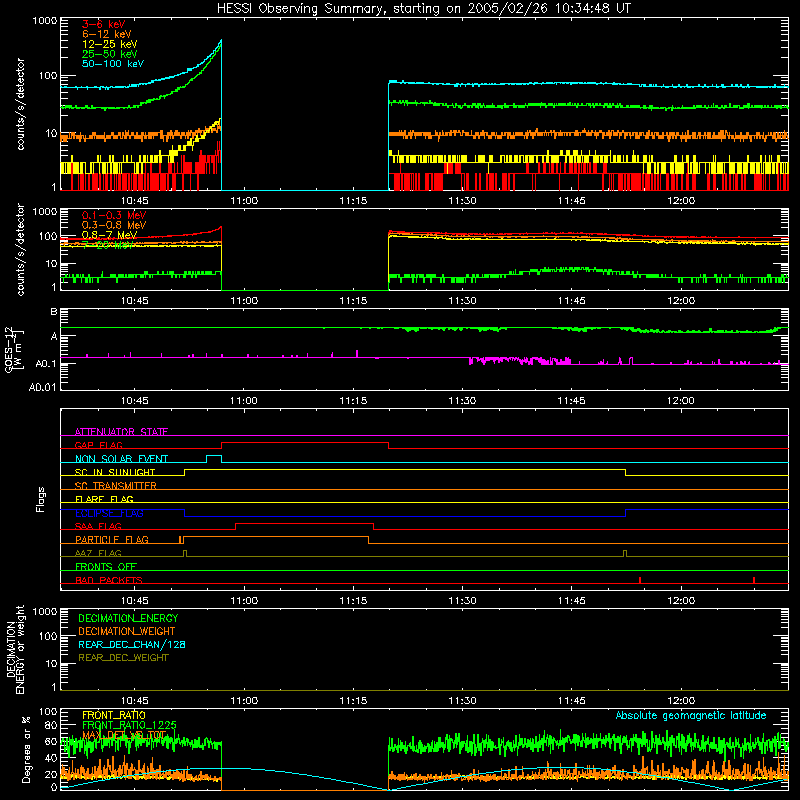Select the A0.01 tick label on GOES axis
This screenshot has height=800, width=800.
43,387
